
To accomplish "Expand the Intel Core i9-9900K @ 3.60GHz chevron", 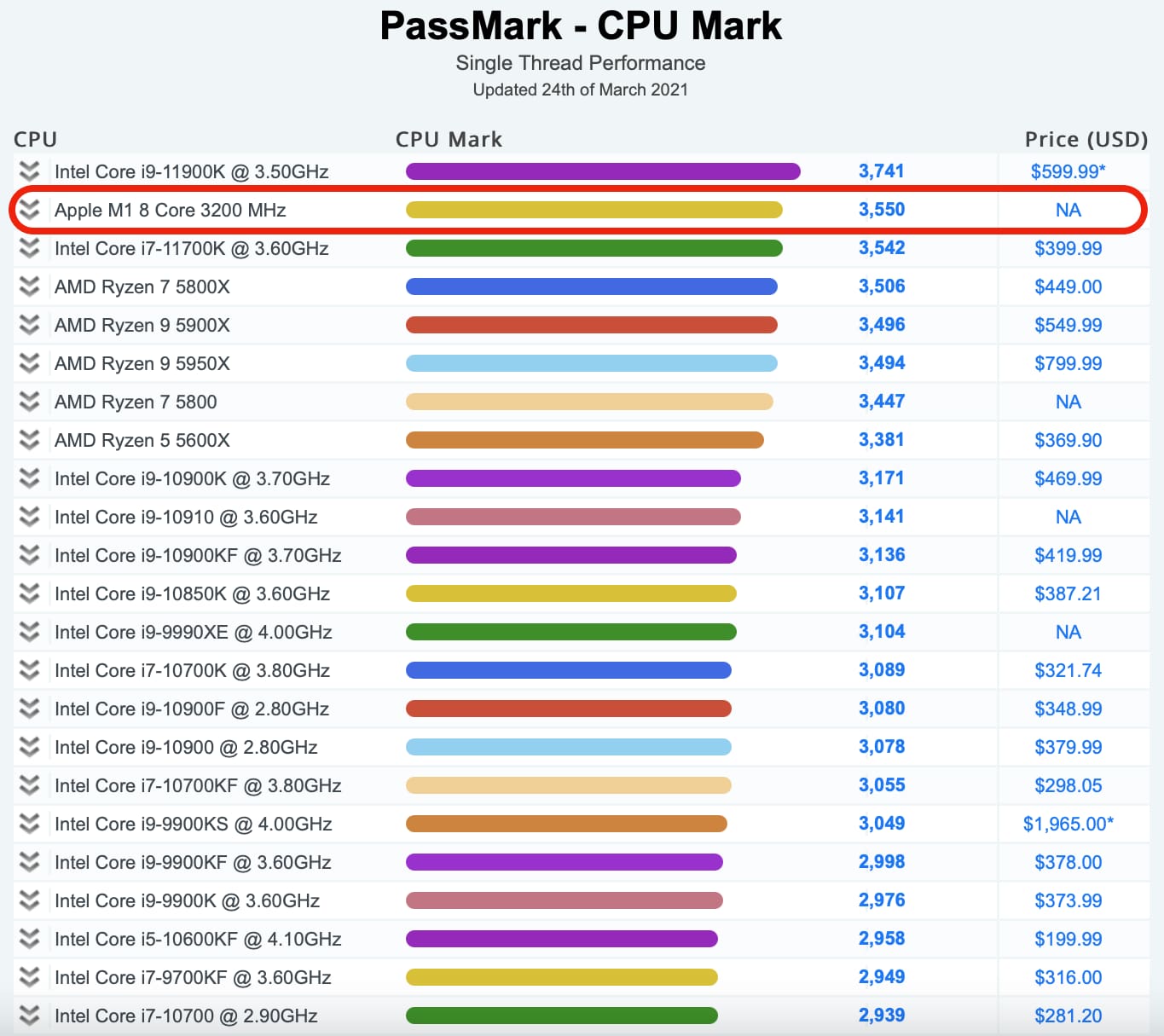I will tap(30, 900).
